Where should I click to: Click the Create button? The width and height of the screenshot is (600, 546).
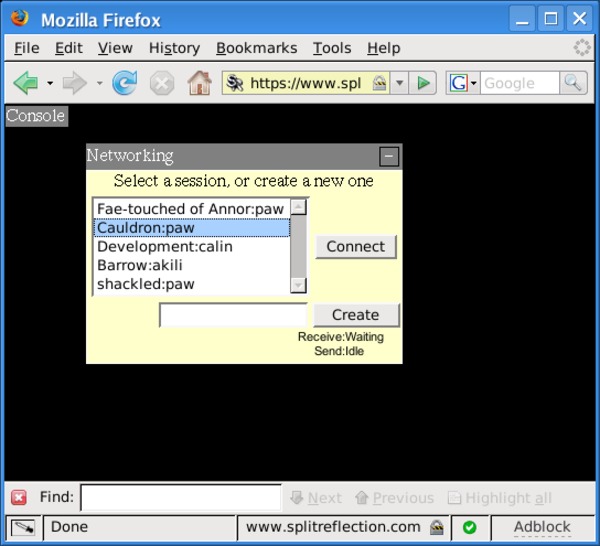click(356, 315)
